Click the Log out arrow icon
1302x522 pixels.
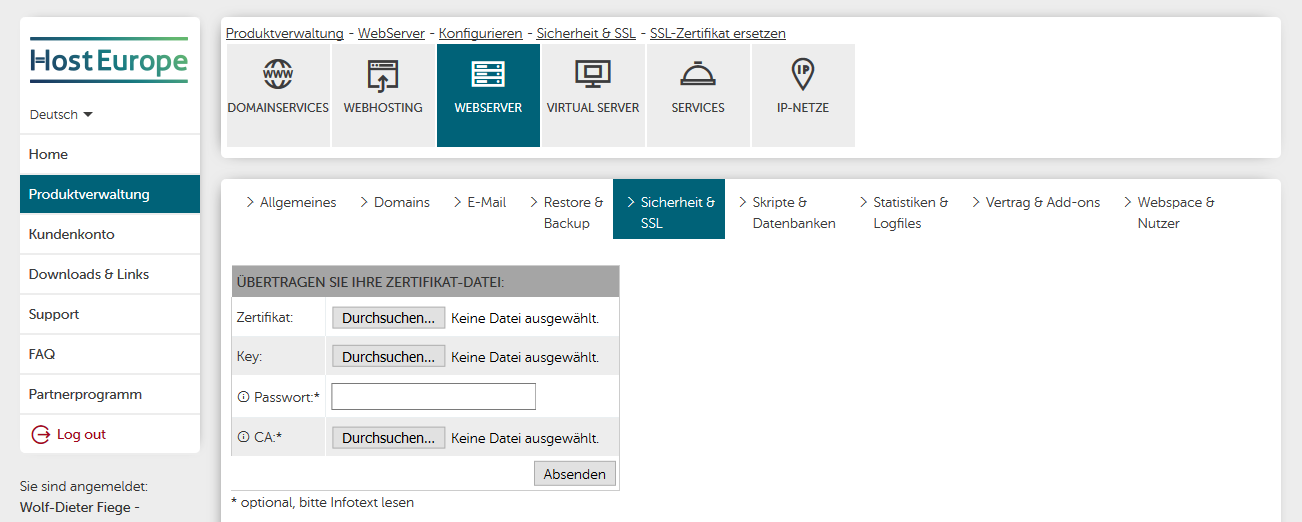(41, 434)
